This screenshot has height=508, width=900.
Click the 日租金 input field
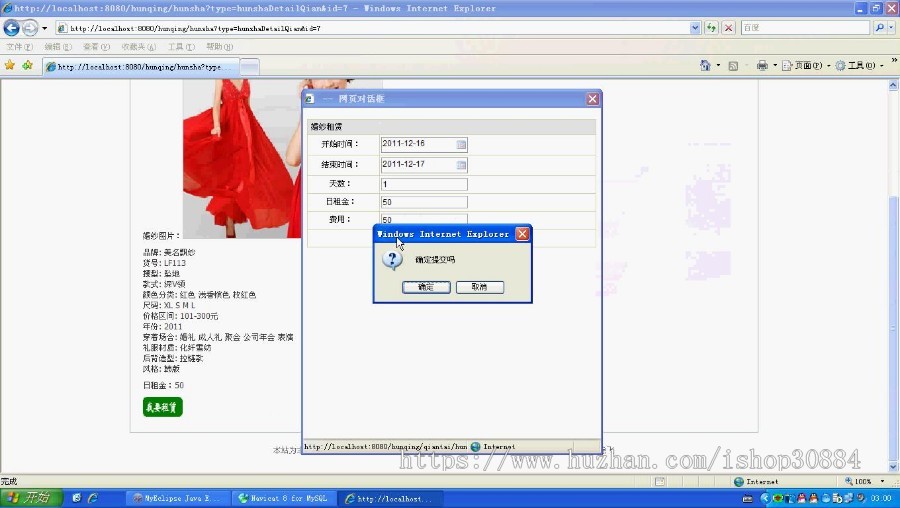point(424,202)
